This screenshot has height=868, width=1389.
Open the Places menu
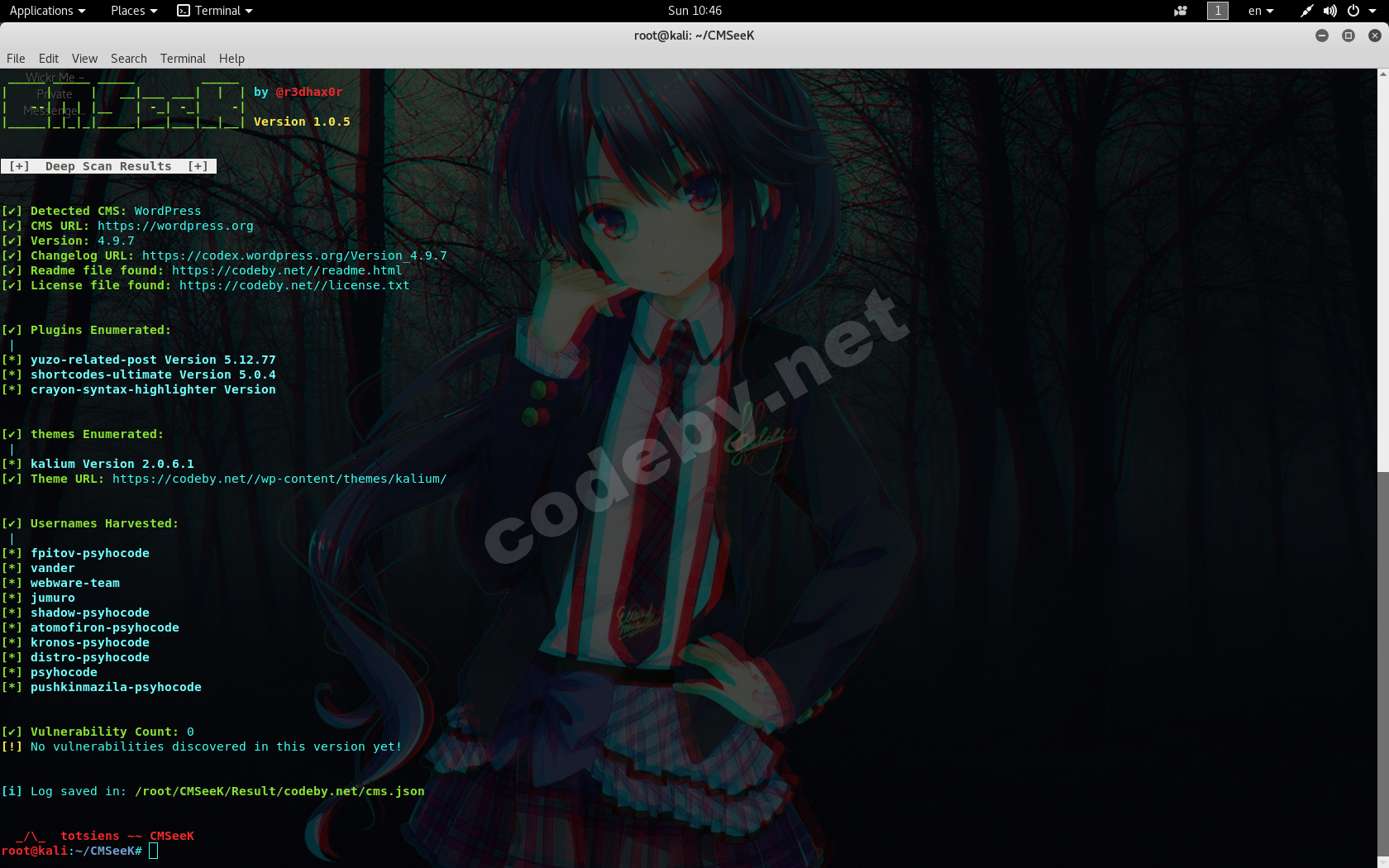tap(134, 11)
